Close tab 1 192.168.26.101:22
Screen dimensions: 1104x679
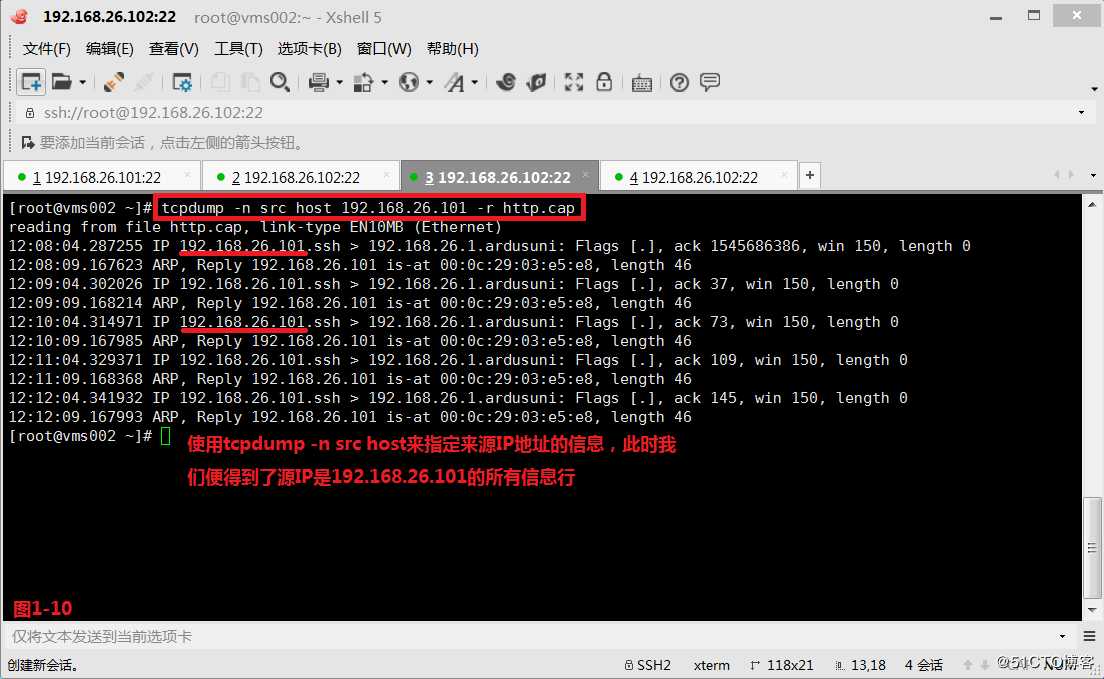click(x=187, y=174)
